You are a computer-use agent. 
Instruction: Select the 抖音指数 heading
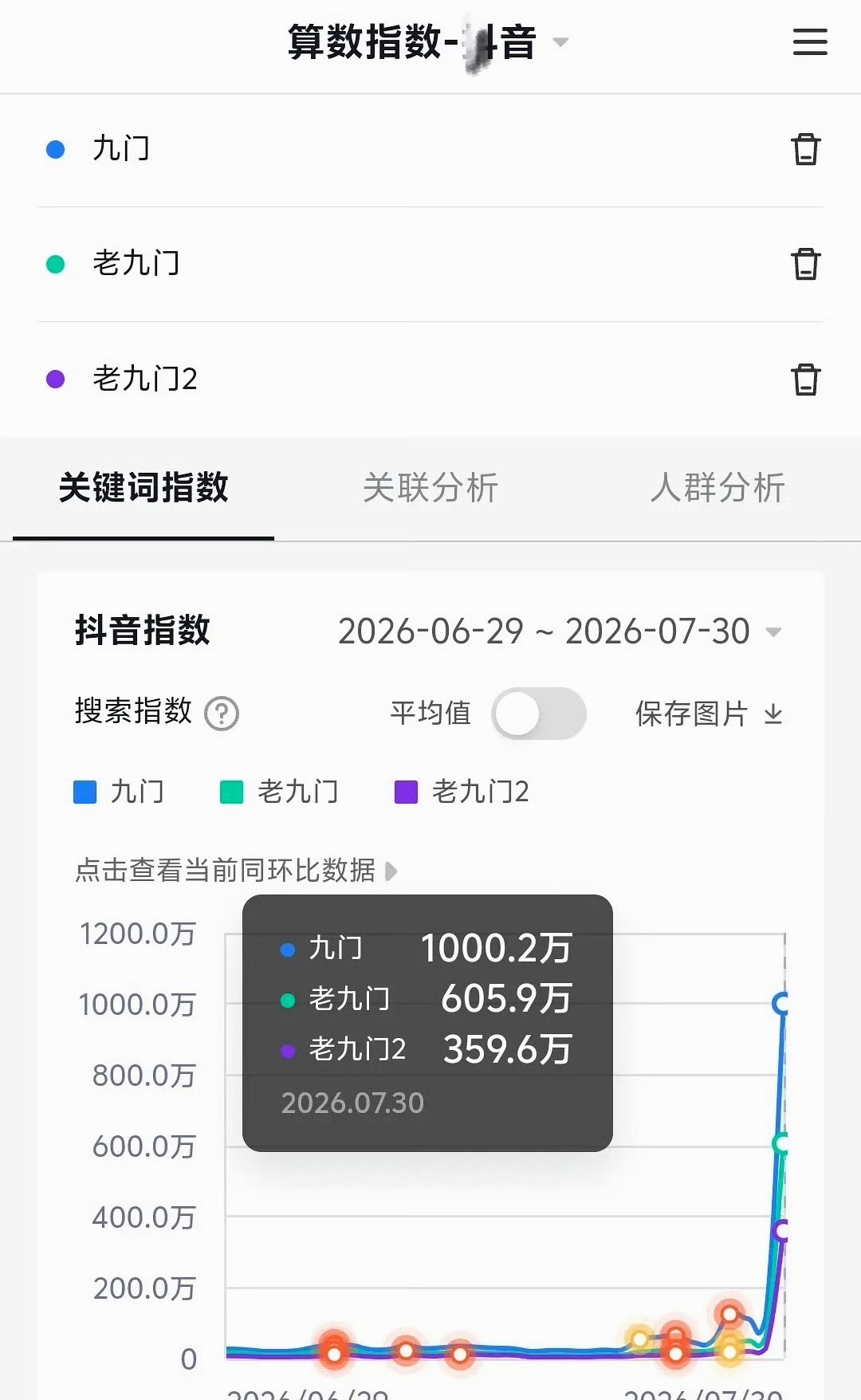tap(142, 630)
